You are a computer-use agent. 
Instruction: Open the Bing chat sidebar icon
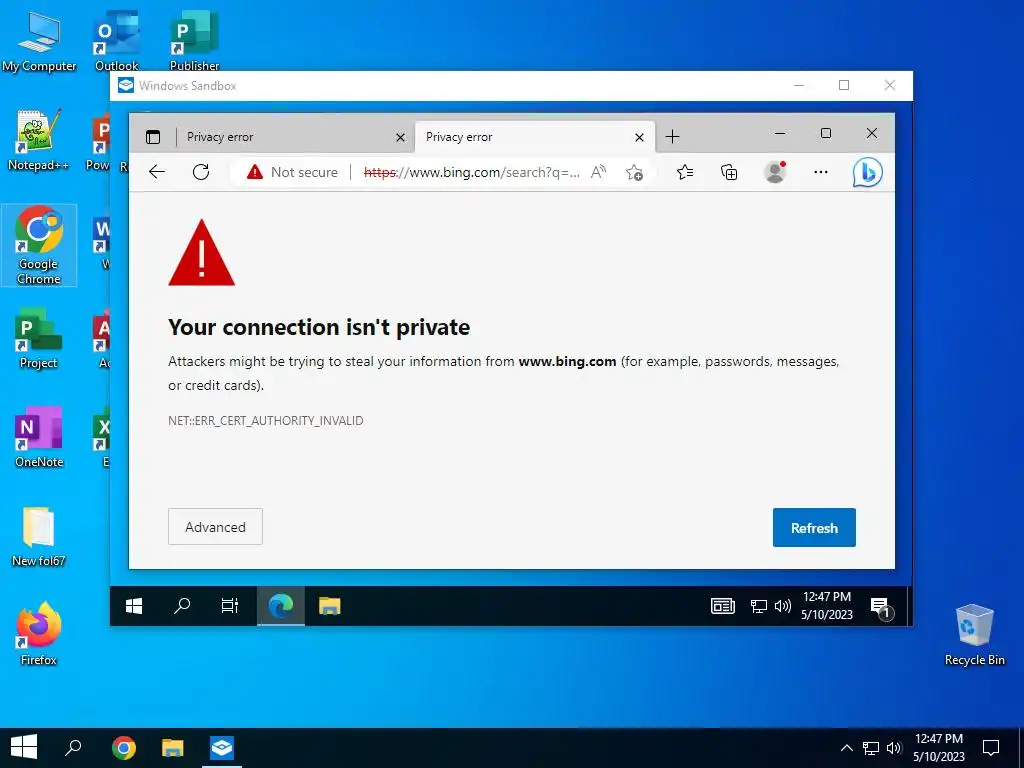click(867, 172)
